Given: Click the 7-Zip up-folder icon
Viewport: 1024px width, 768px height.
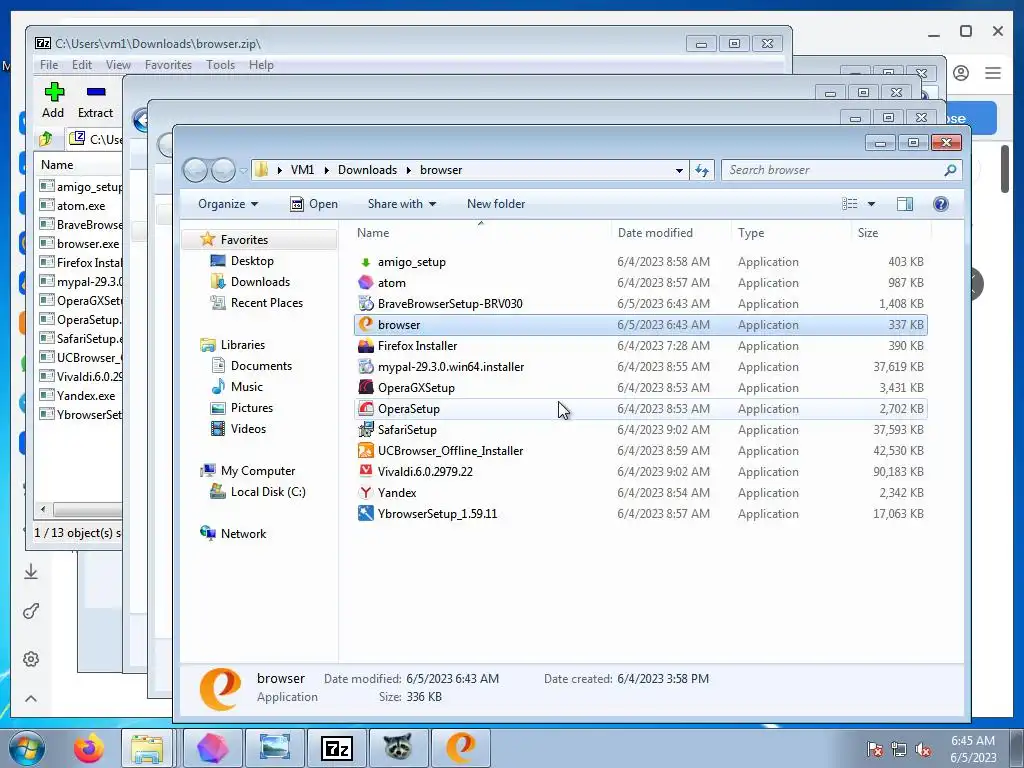Looking at the screenshot, I should [46, 138].
